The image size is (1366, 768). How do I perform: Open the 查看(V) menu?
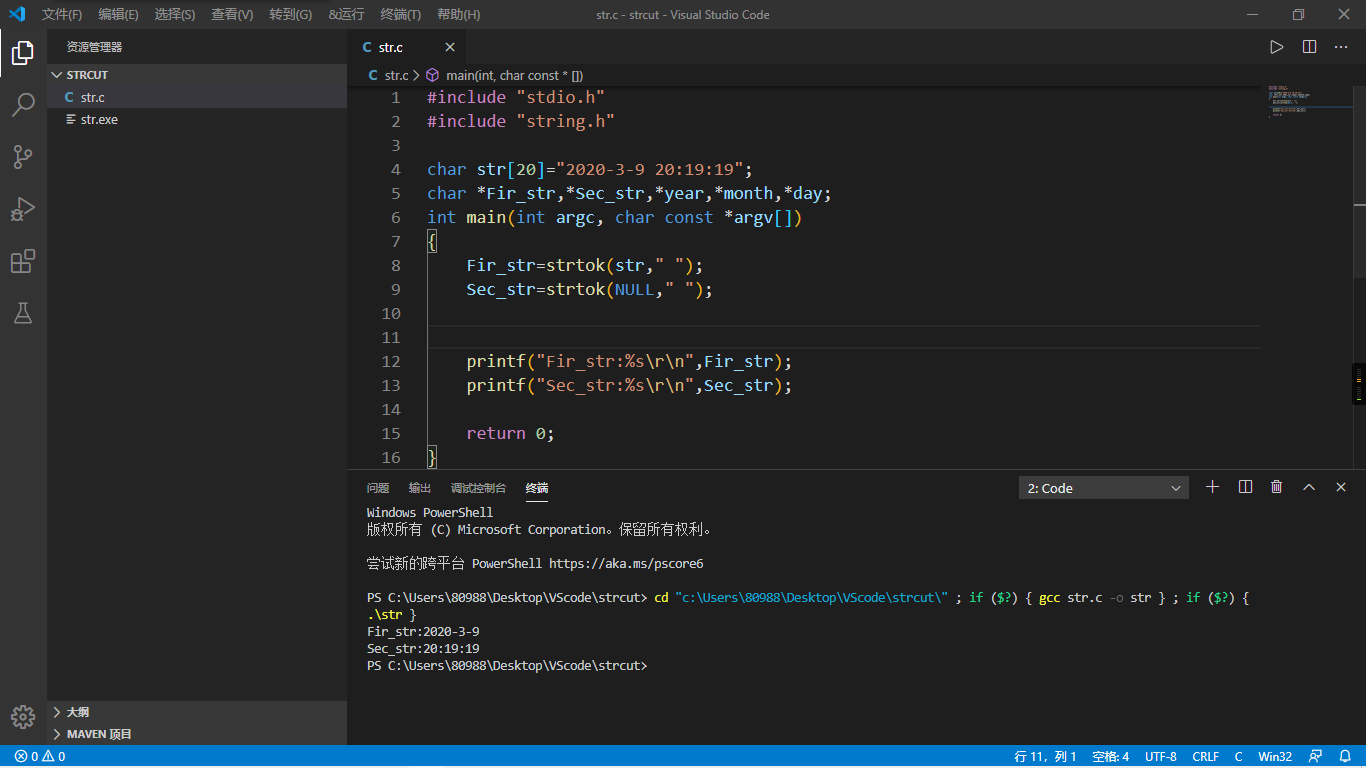tap(232, 15)
